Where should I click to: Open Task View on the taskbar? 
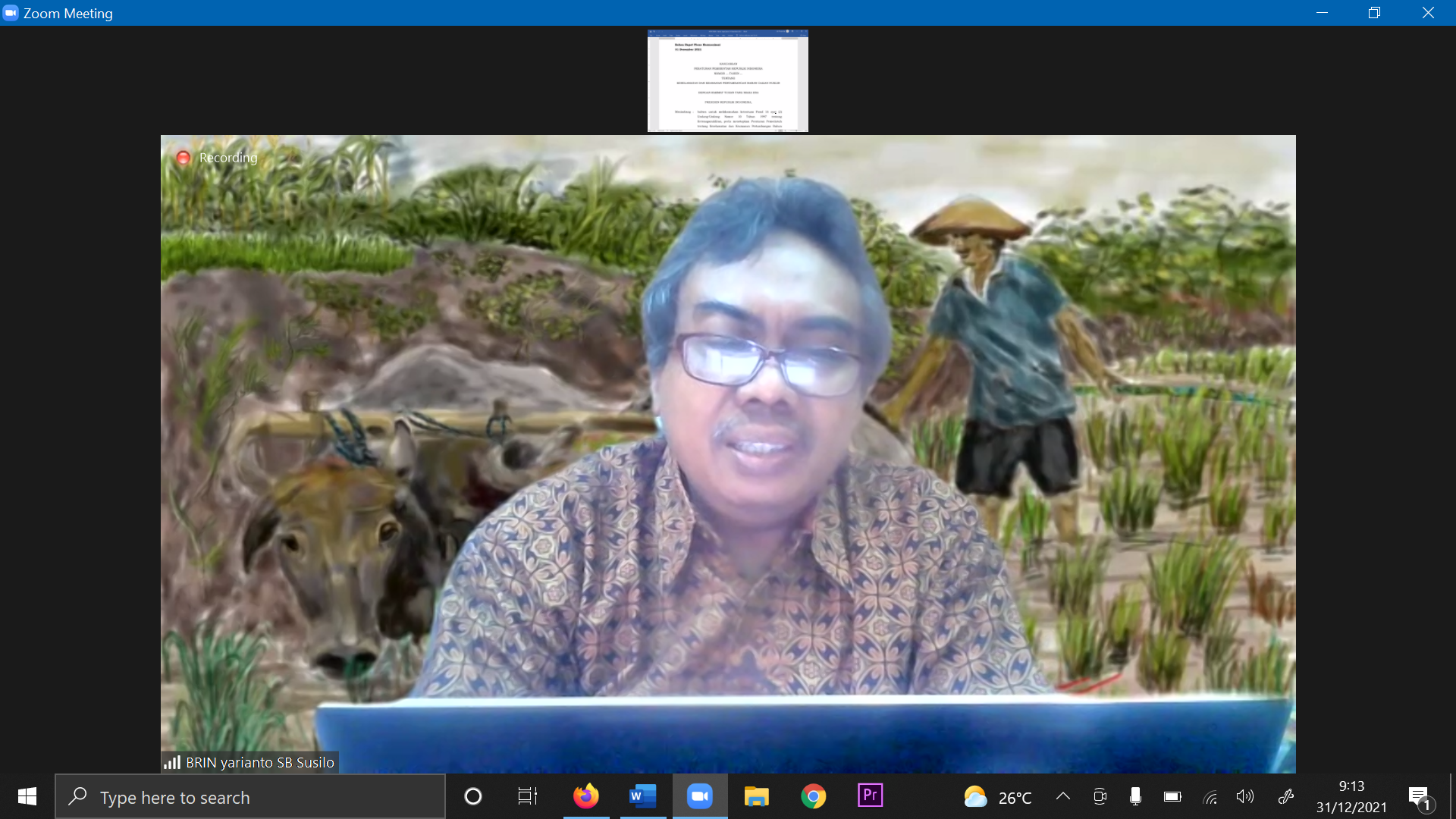click(528, 796)
